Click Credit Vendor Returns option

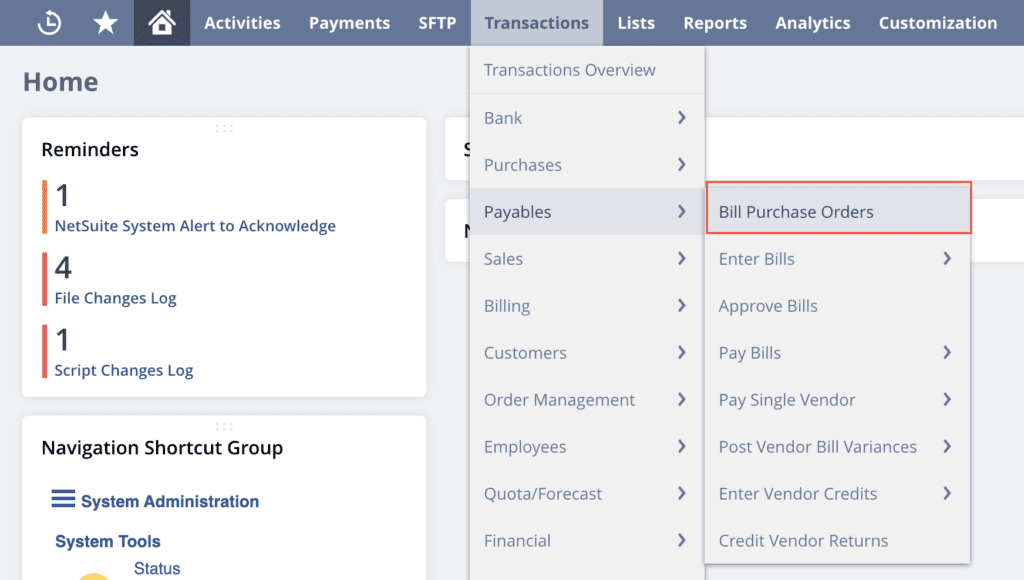[x=803, y=541]
